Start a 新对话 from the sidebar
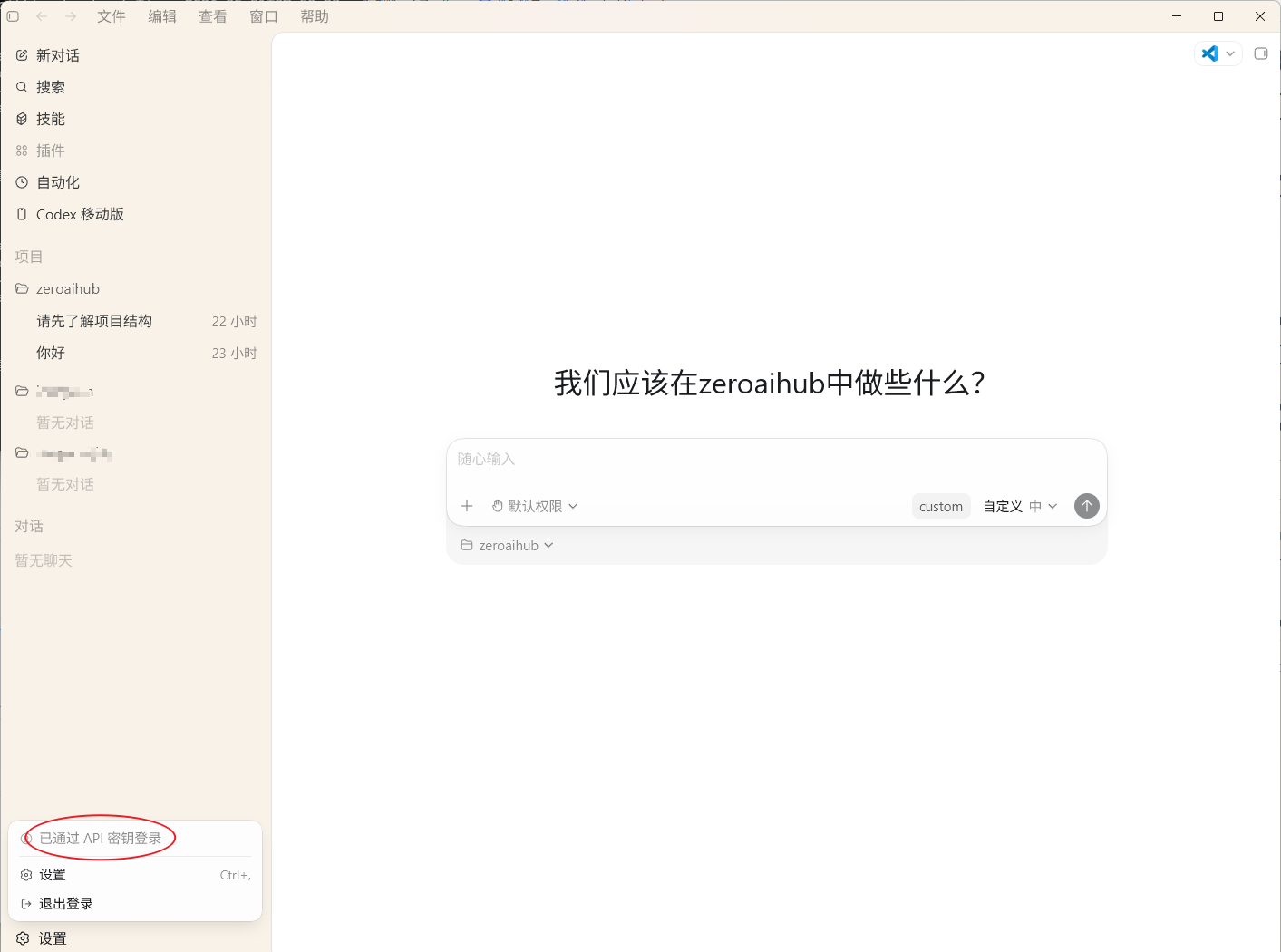 coord(136,55)
